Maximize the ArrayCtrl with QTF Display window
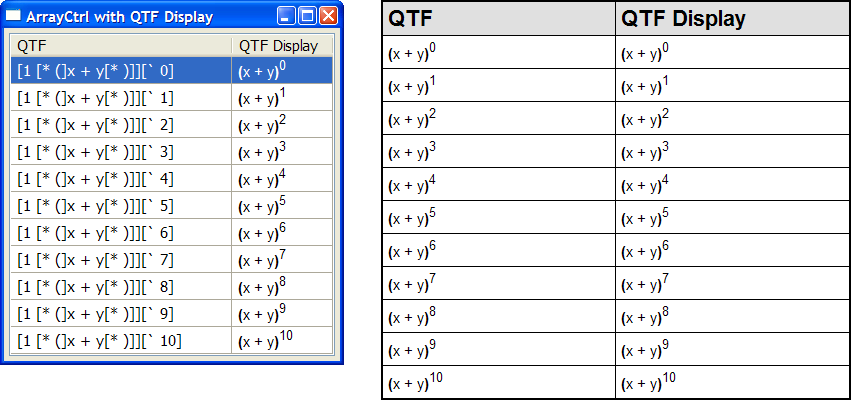The width and height of the screenshot is (851, 400). [x=308, y=16]
